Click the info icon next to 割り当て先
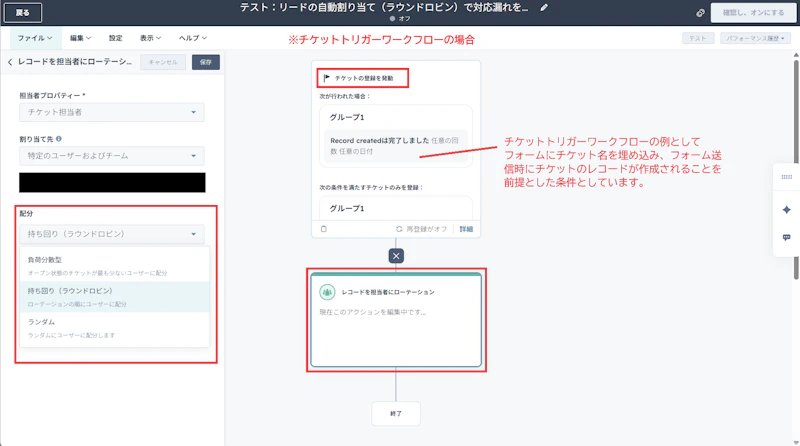800x446 pixels. click(59, 139)
